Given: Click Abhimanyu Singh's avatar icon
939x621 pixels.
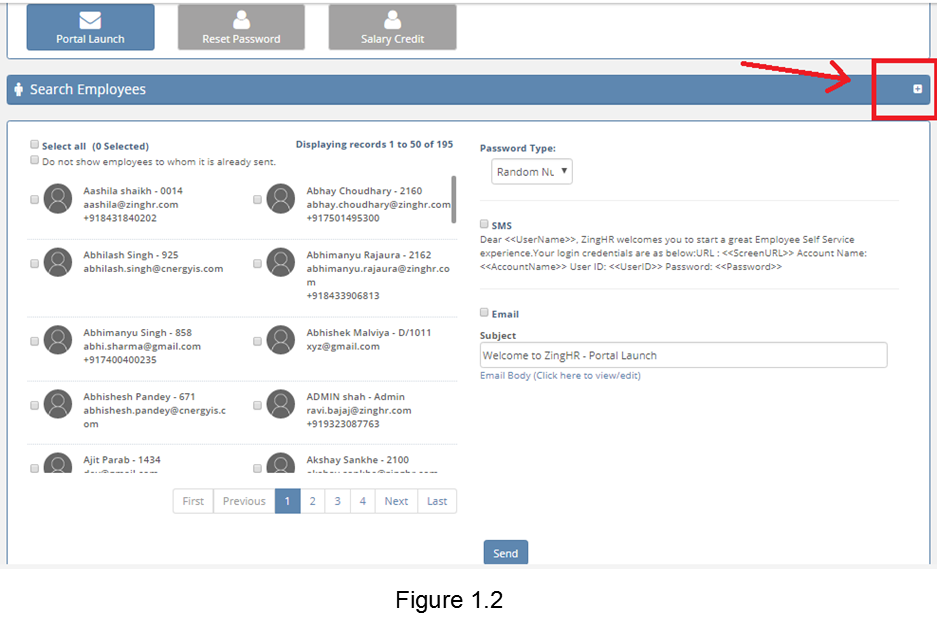Looking at the screenshot, I should (x=58, y=340).
